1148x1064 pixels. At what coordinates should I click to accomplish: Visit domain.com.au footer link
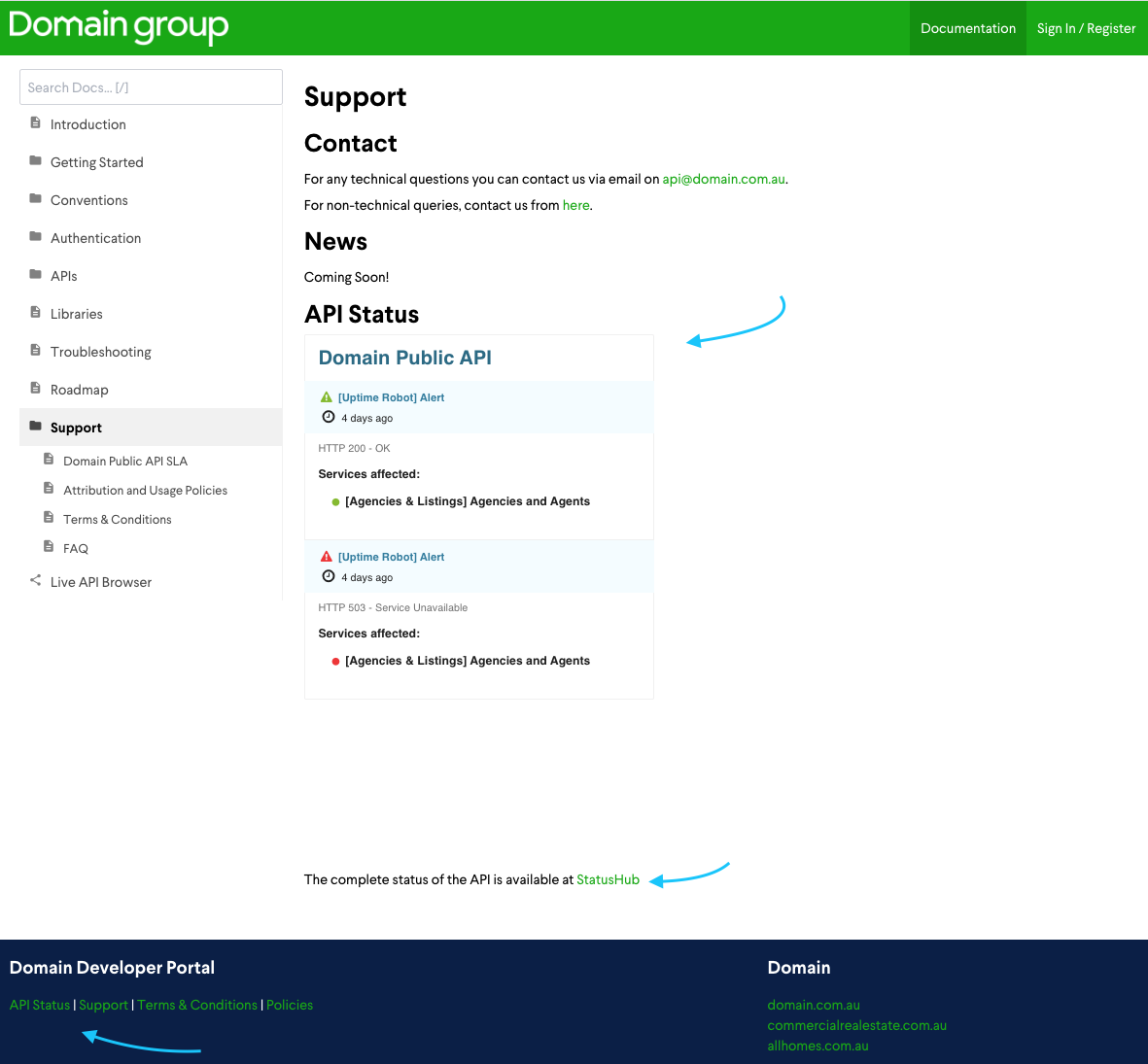[814, 1005]
